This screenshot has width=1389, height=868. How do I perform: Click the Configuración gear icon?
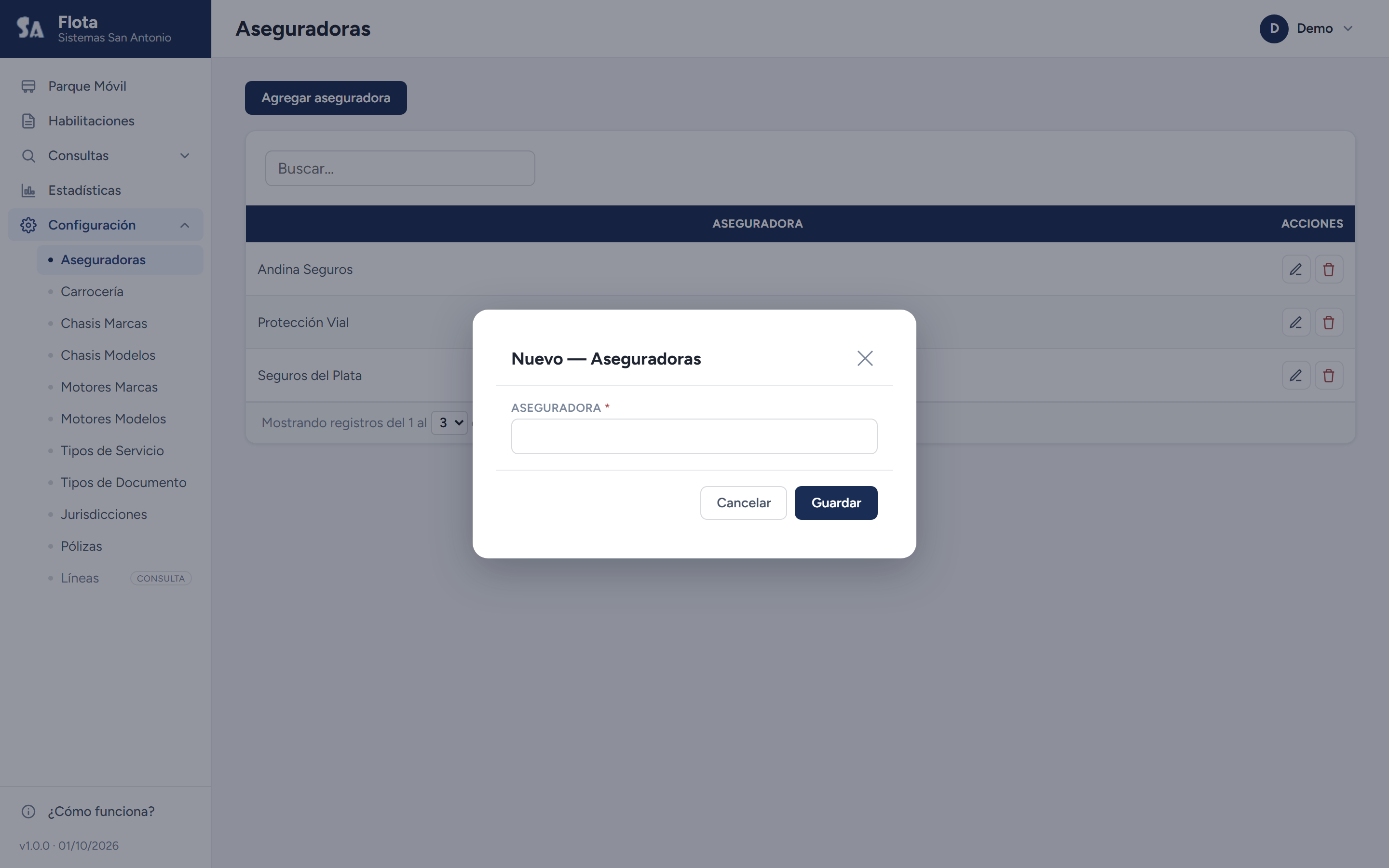click(x=28, y=225)
